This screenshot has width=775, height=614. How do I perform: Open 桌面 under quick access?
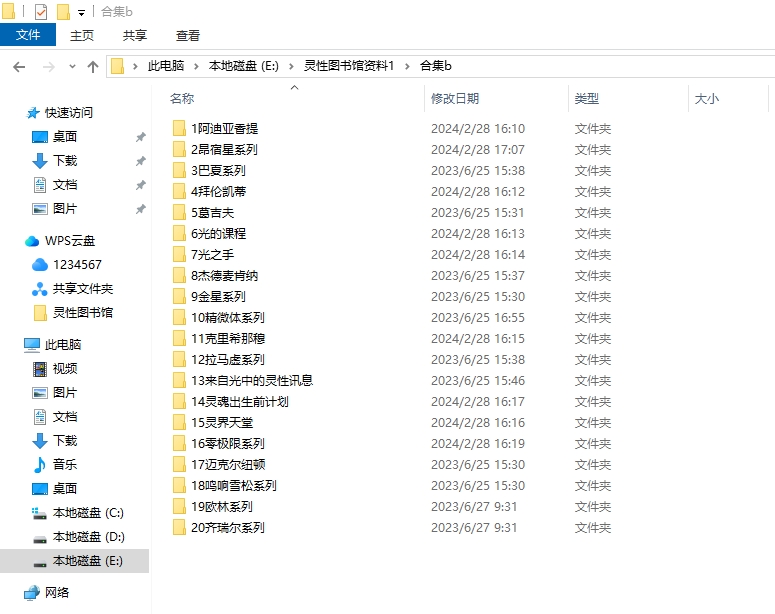65,136
